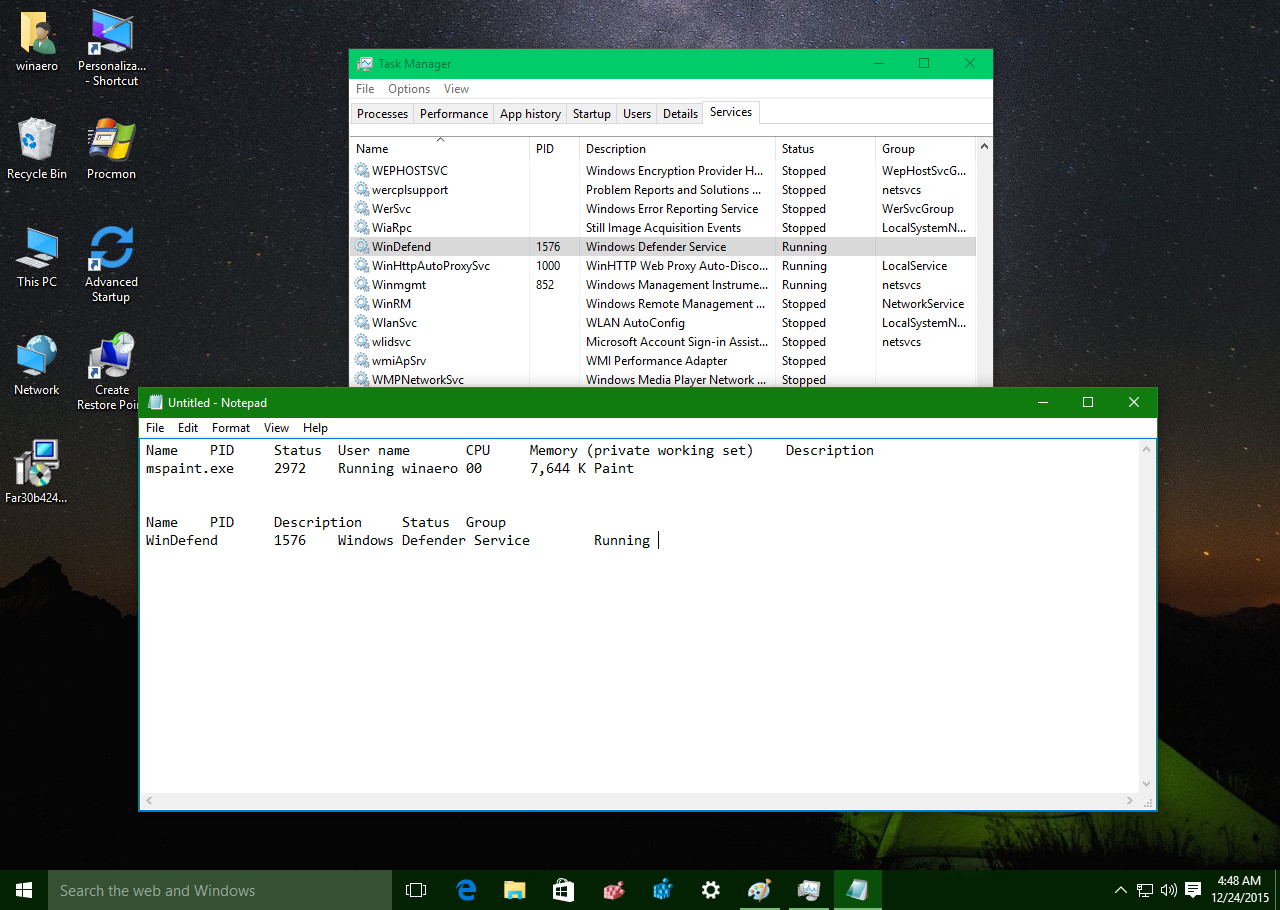This screenshot has height=910, width=1280.
Task: Click the Notepad icon on the taskbar
Action: pos(857,889)
